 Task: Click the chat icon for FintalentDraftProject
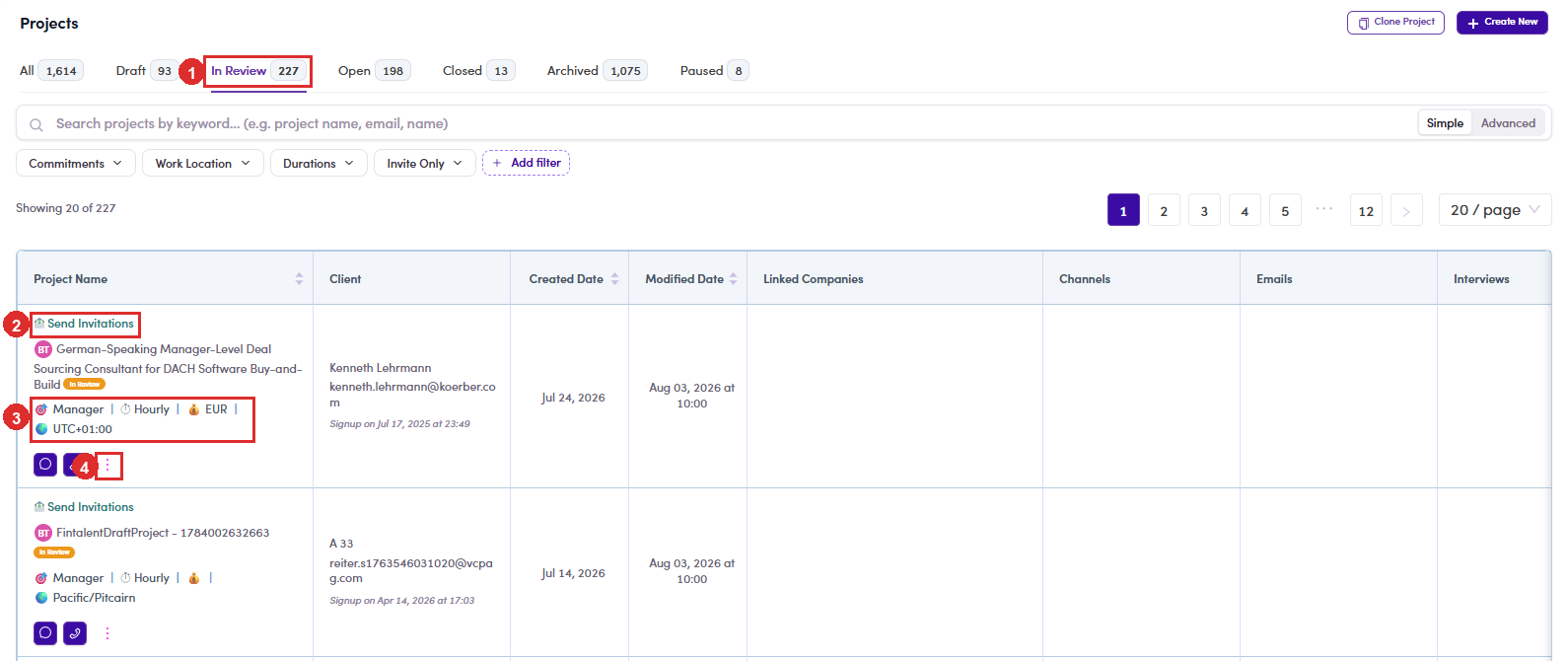(45, 633)
